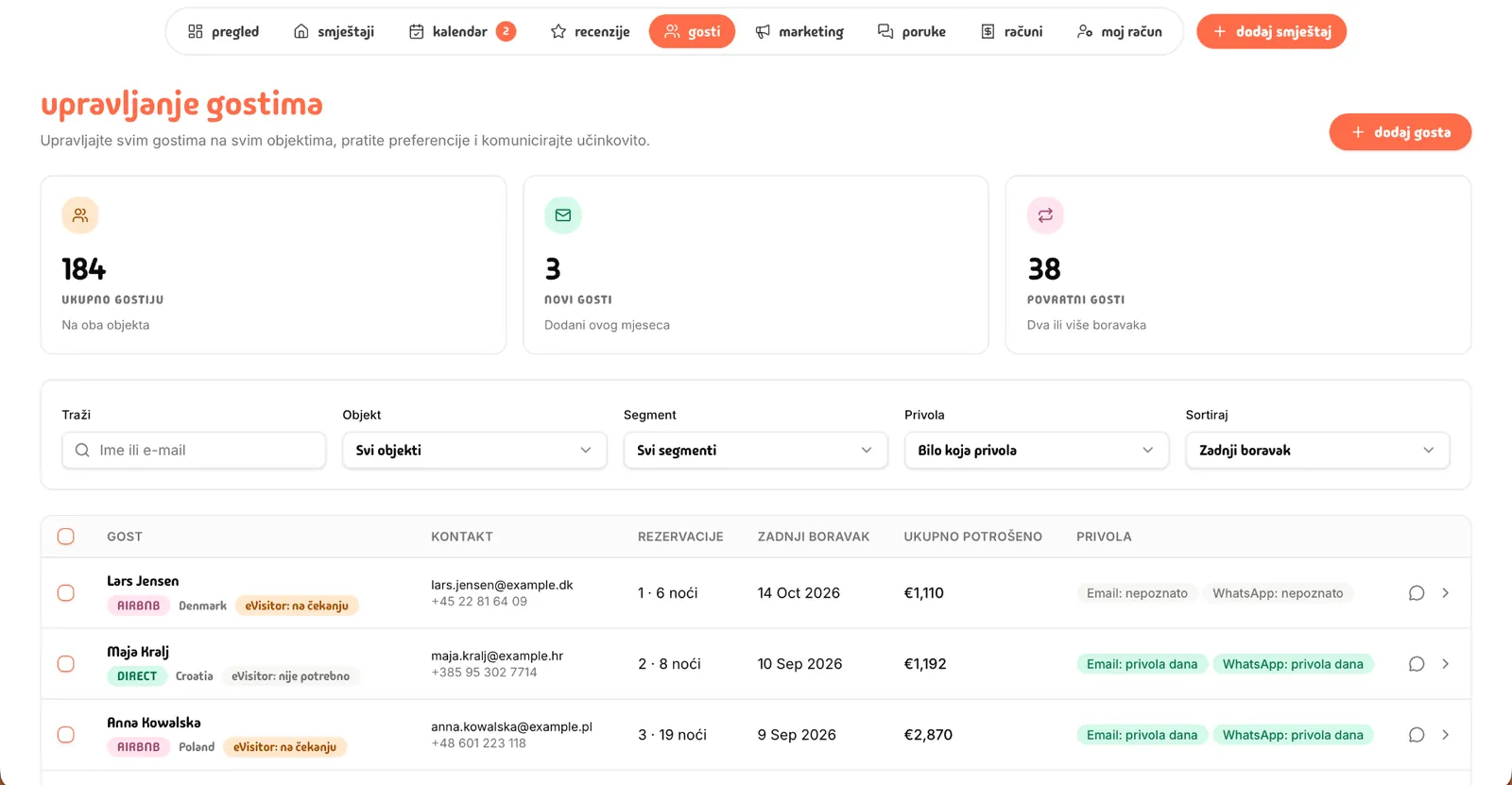The width and height of the screenshot is (1512, 785).
Task: Click 'WhatsApp: nepoznato' tag for Lars Jensen
Action: tap(1278, 593)
